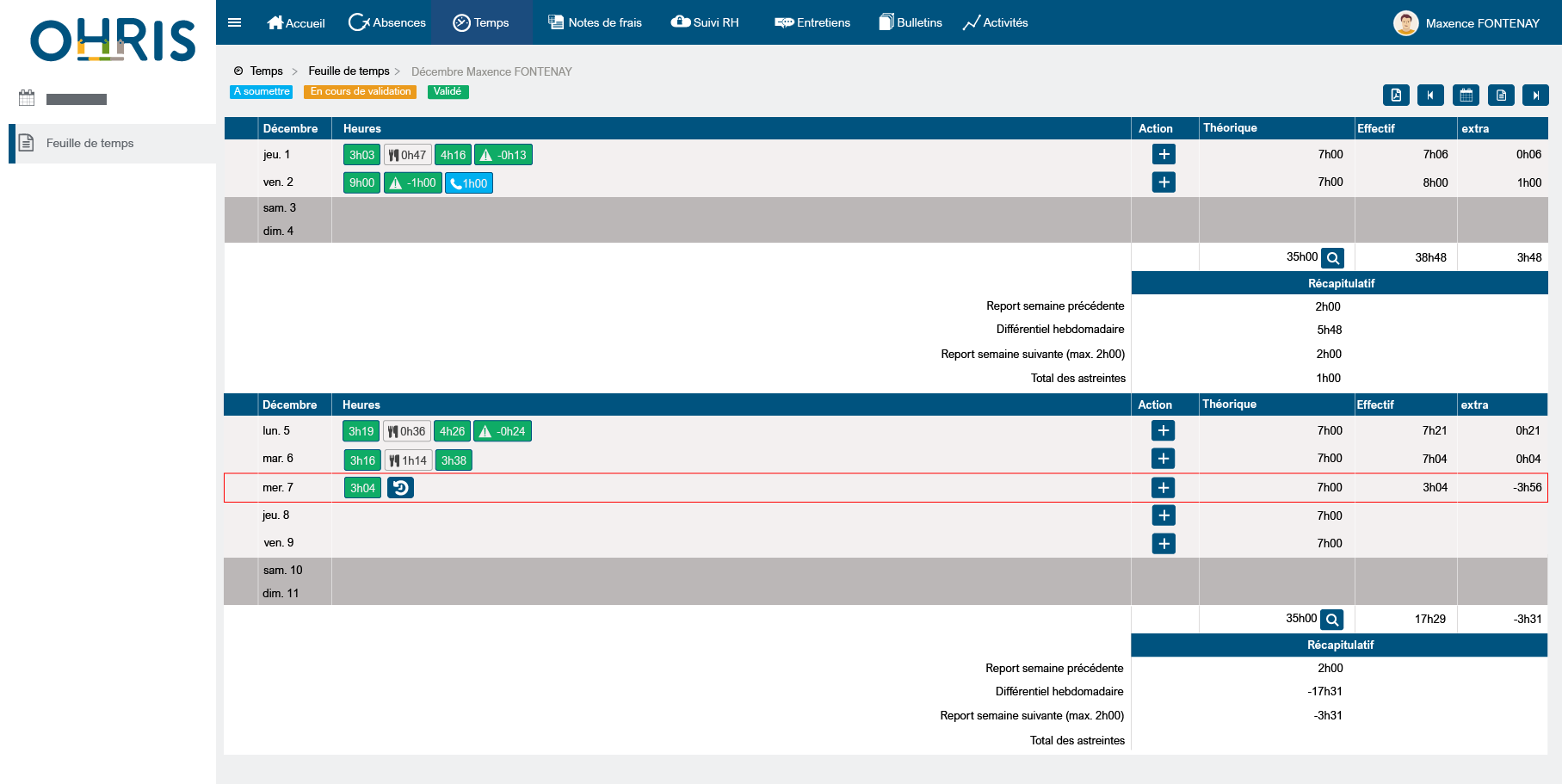
Task: Click the OHRIS logo
Action: click(113, 41)
